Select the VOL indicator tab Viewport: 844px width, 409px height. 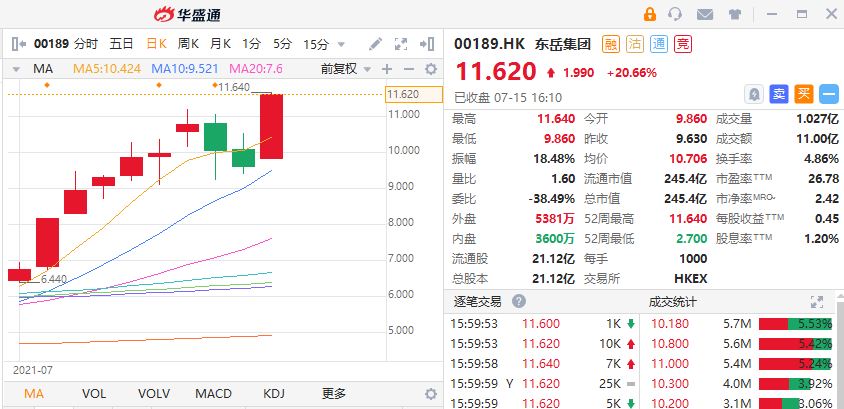click(94, 394)
